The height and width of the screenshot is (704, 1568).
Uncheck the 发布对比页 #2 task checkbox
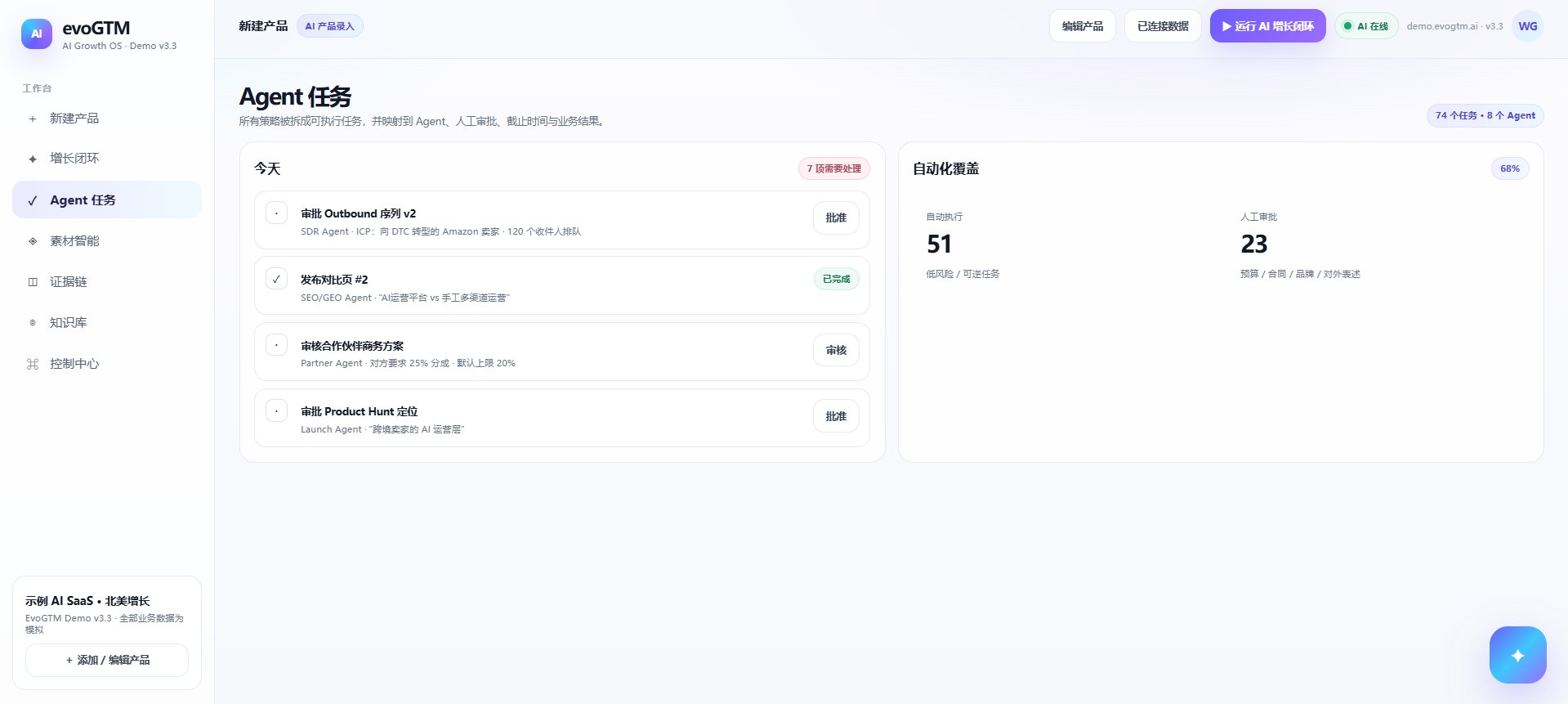[276, 279]
